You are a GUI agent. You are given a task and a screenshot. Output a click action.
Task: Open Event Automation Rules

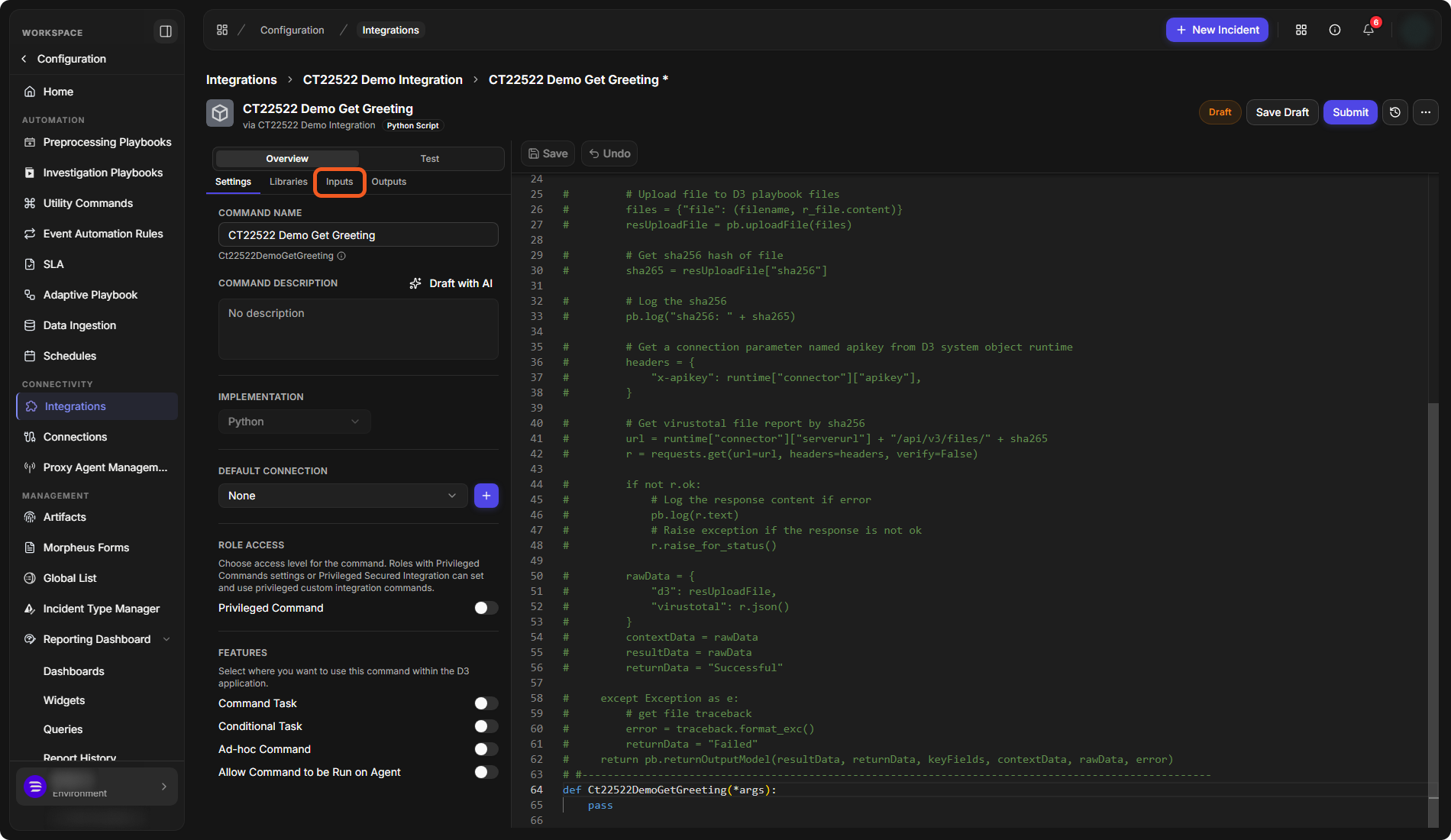point(103,234)
